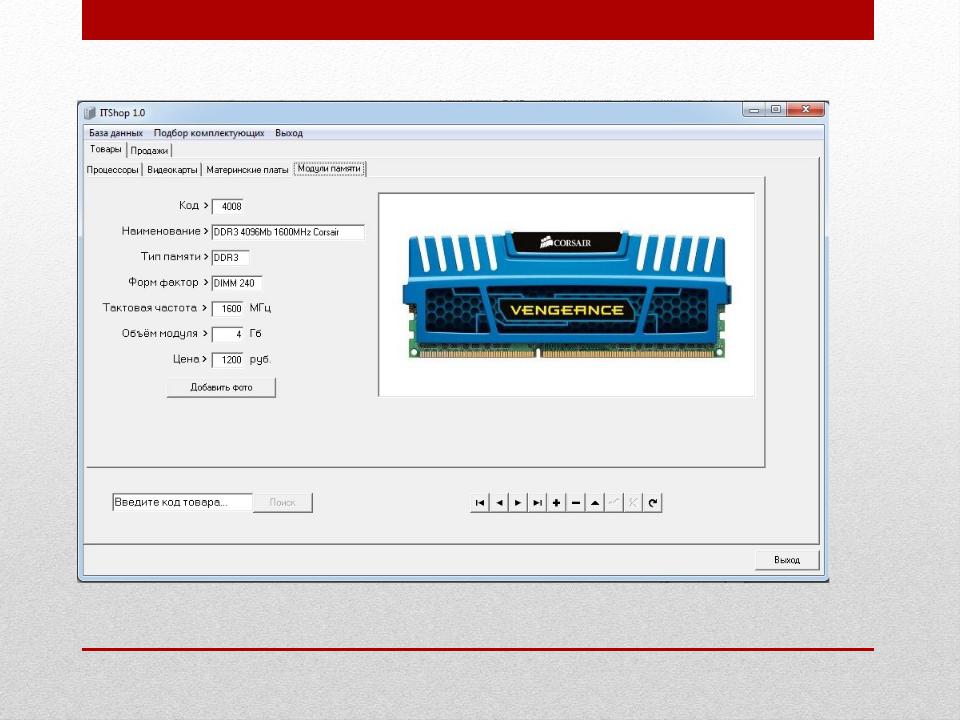Click the руб. unit label
The height and width of the screenshot is (720, 960).
tap(260, 359)
